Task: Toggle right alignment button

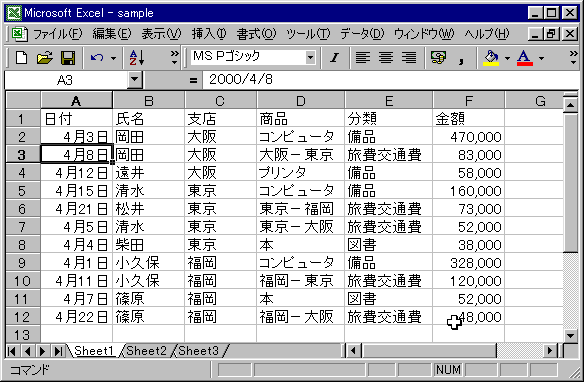Action: click(409, 58)
